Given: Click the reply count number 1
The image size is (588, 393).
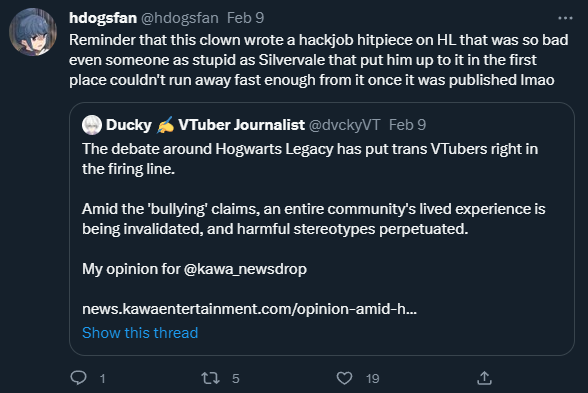Looking at the screenshot, I should click(x=102, y=379).
